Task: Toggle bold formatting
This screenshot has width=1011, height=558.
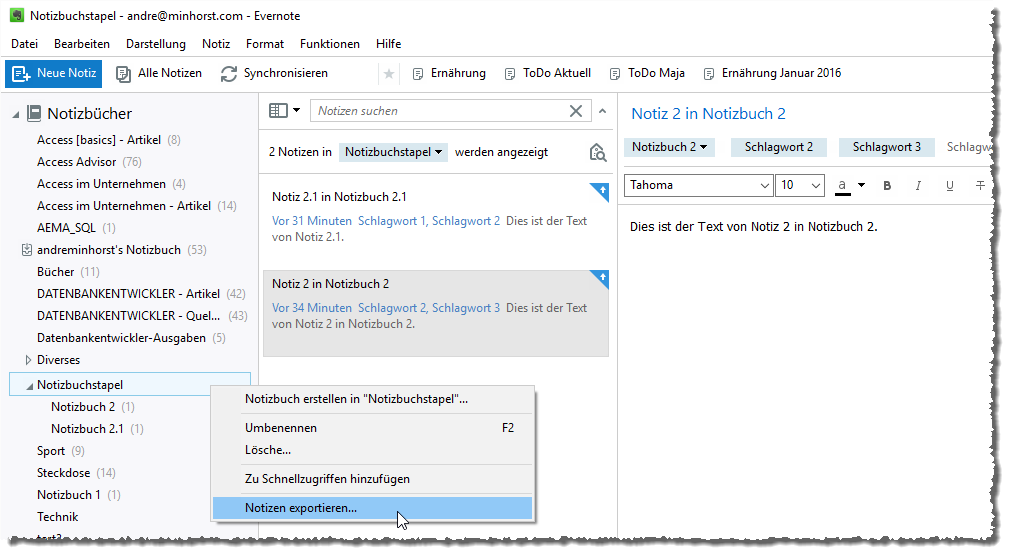Action: click(887, 186)
